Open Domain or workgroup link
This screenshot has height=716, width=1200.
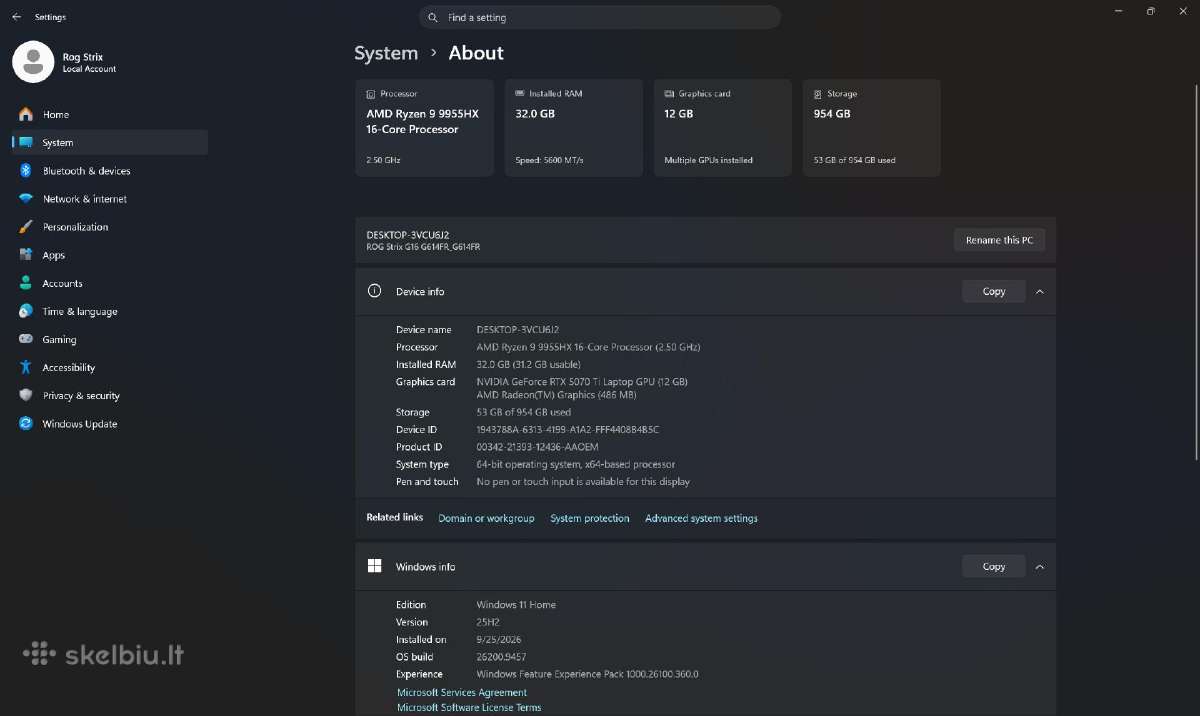coord(486,518)
